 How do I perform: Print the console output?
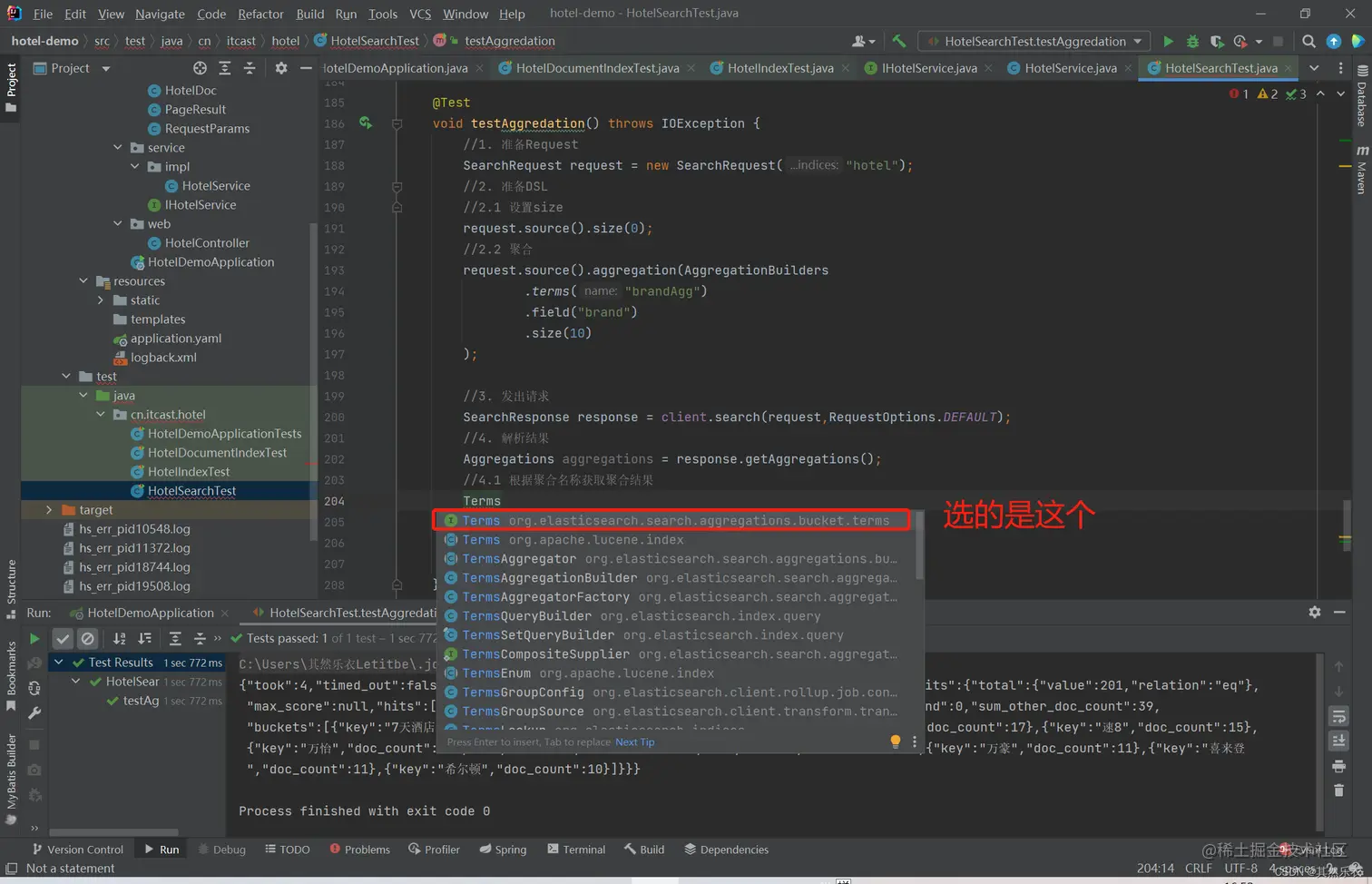pos(1338,766)
